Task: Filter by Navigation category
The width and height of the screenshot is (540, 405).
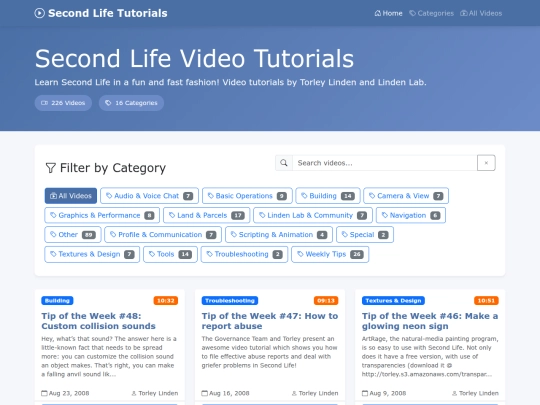Action: point(411,215)
